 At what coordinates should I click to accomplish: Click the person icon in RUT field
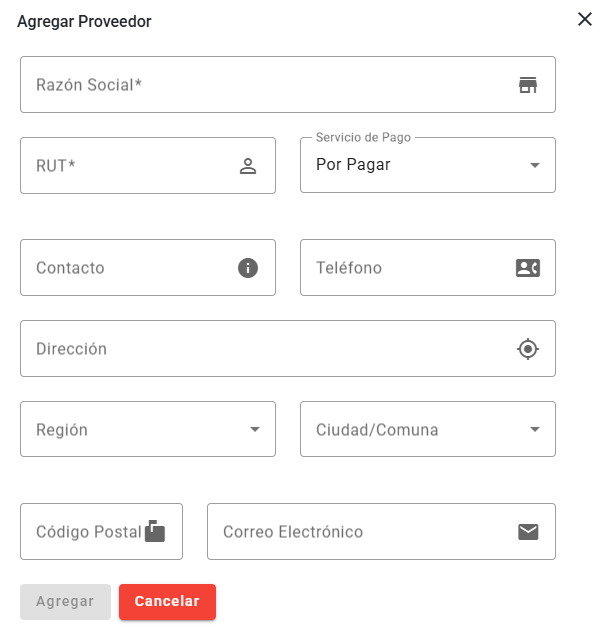pos(248,166)
